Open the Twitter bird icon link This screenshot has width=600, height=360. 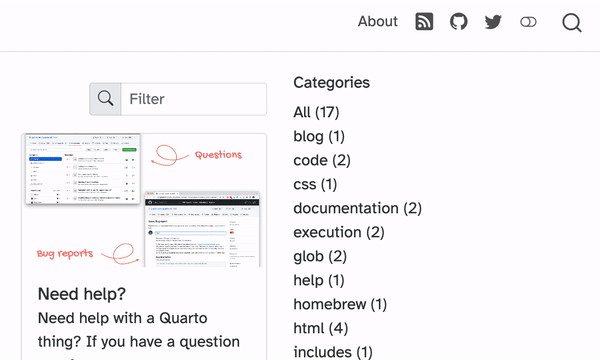click(493, 22)
